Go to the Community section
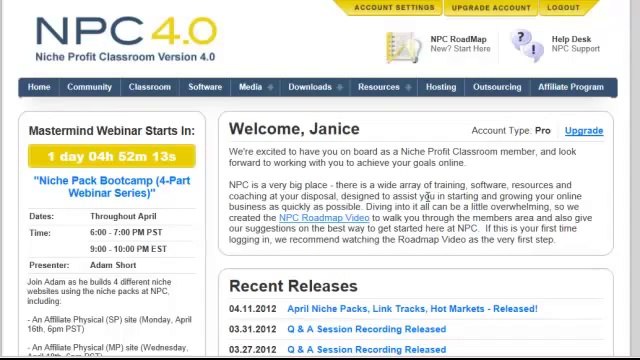The width and height of the screenshot is (640, 360). pyautogui.click(x=89, y=87)
